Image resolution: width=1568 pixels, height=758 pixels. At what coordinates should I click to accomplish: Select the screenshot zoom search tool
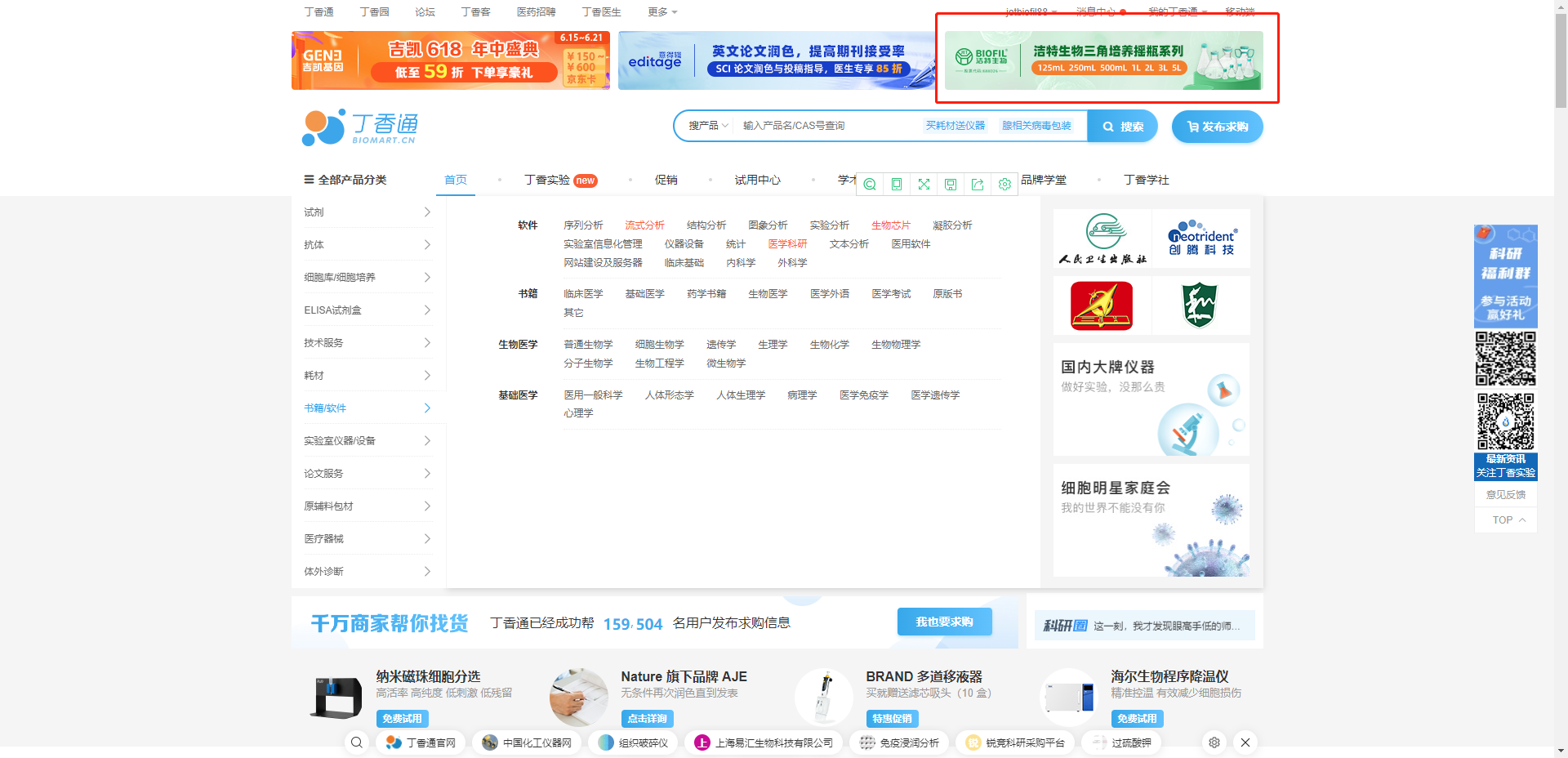tap(869, 185)
